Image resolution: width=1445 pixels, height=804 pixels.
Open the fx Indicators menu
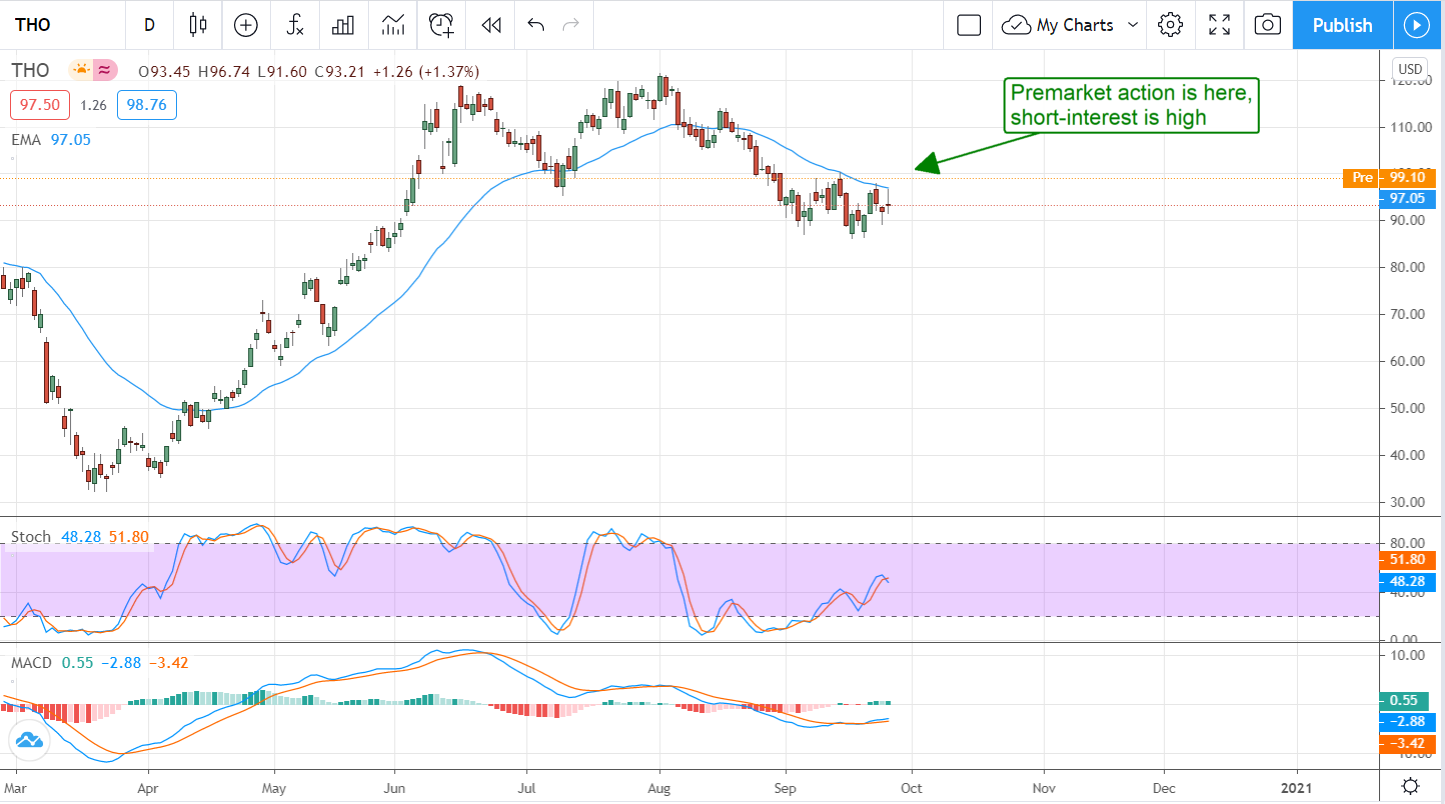[x=295, y=25]
